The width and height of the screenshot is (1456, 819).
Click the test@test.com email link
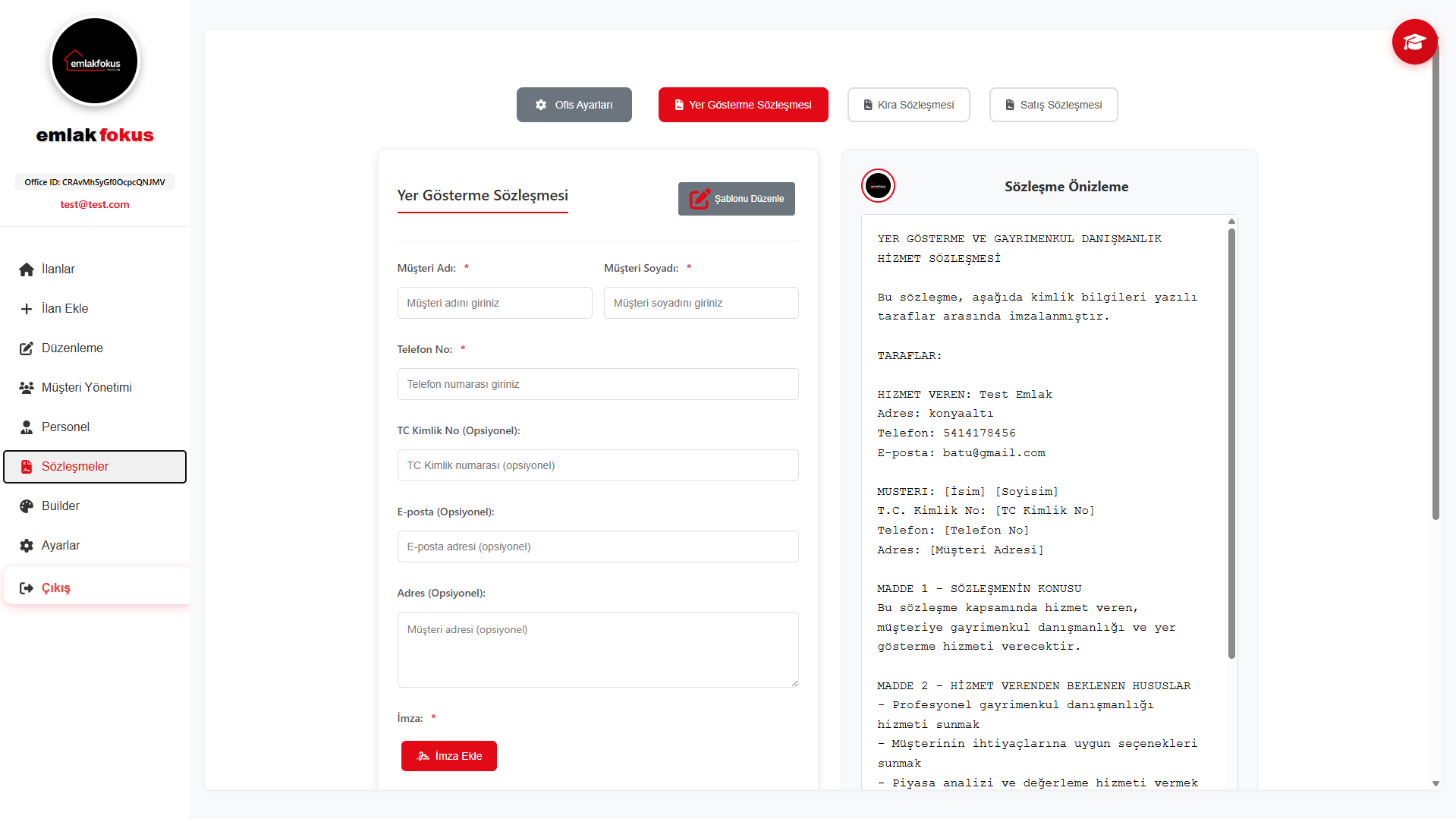[x=94, y=204]
